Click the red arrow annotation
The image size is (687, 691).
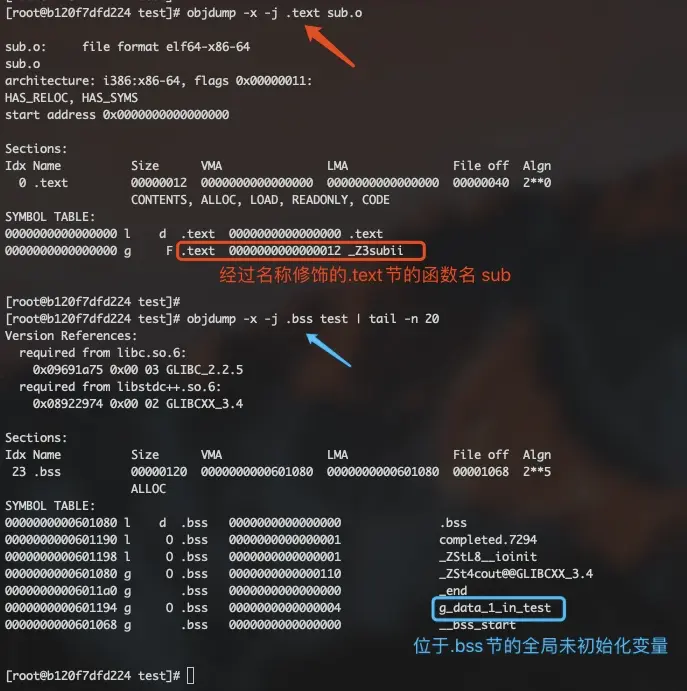pos(330,46)
